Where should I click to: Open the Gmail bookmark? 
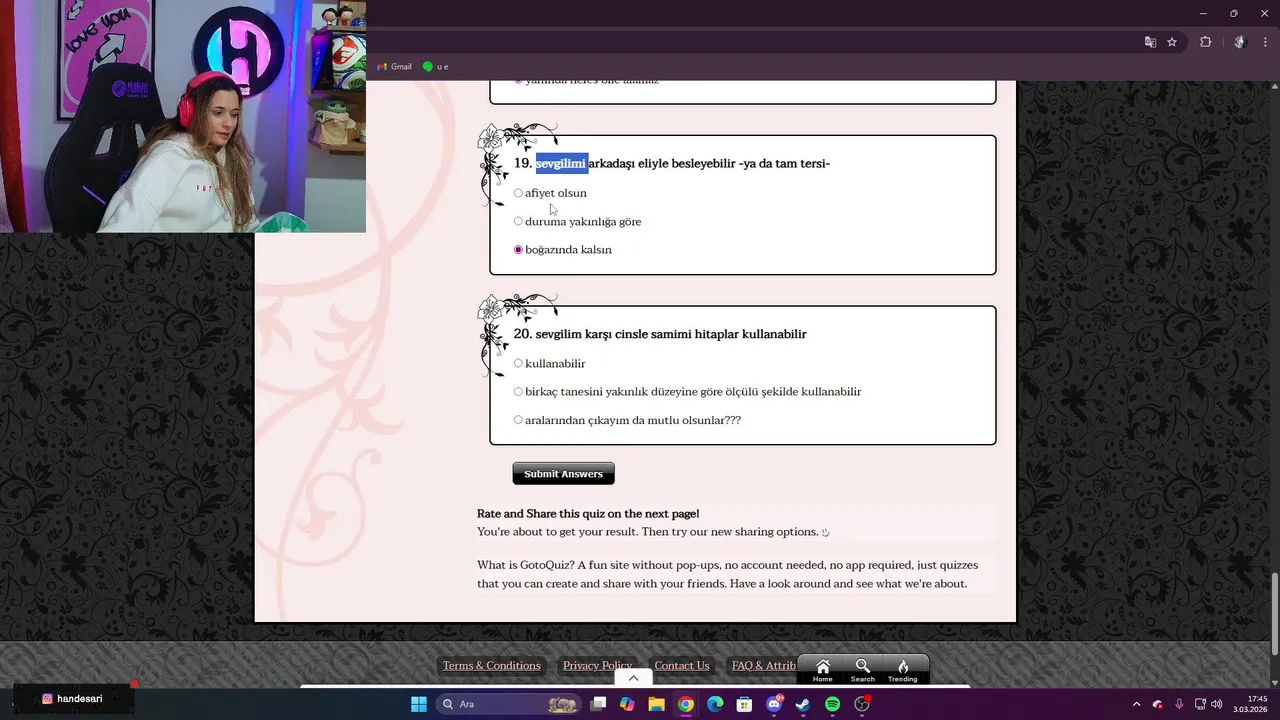[x=394, y=67]
